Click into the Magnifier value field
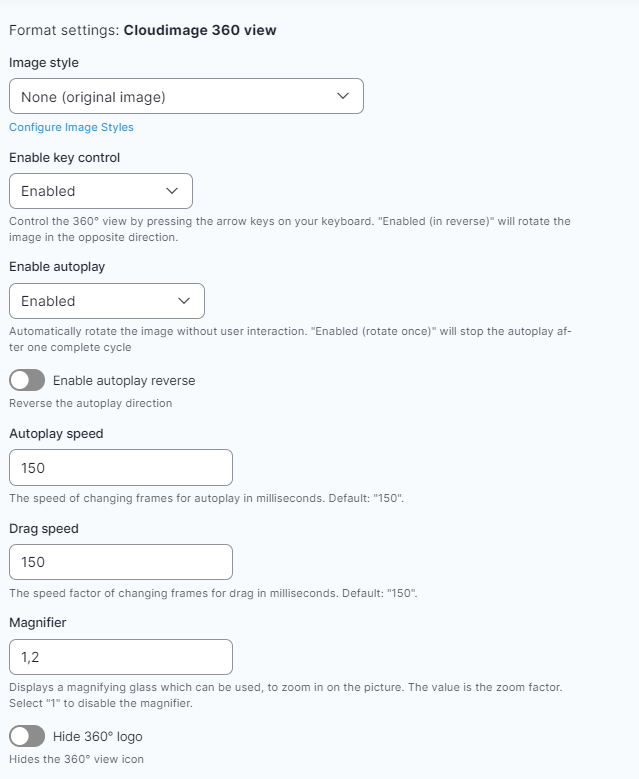 pyautogui.click(x=120, y=657)
